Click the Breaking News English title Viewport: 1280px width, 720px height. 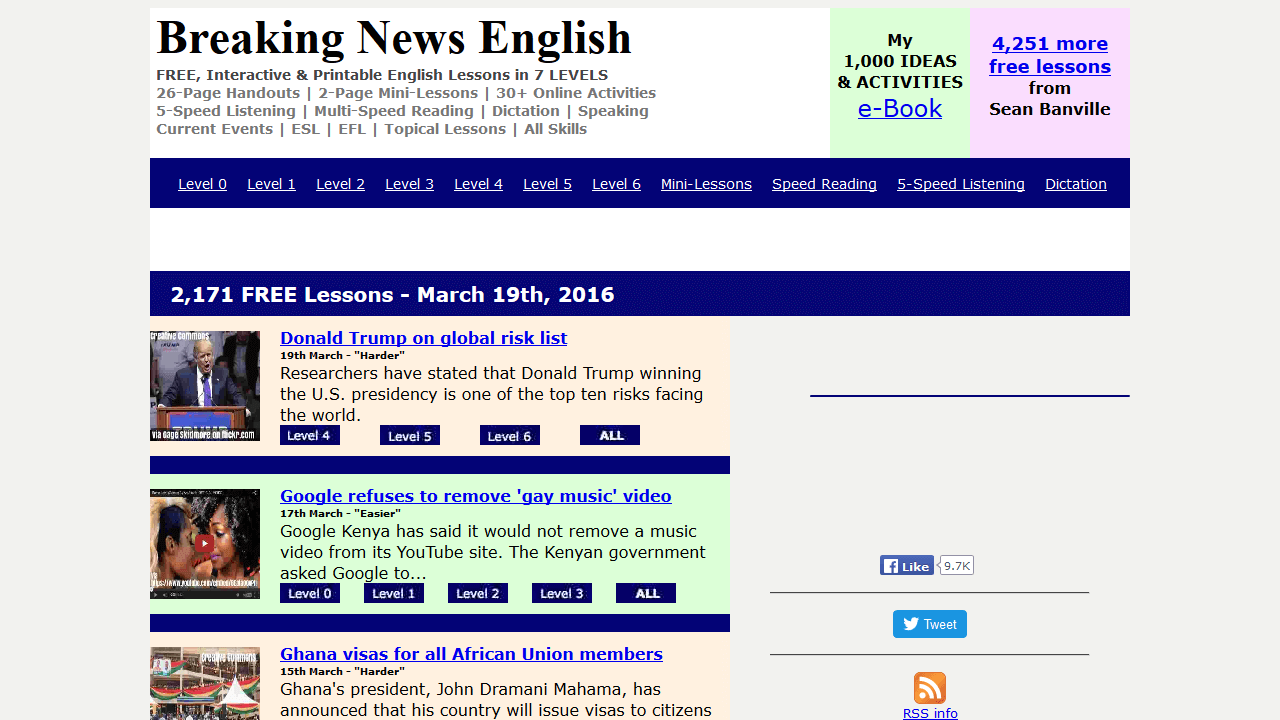[394, 38]
